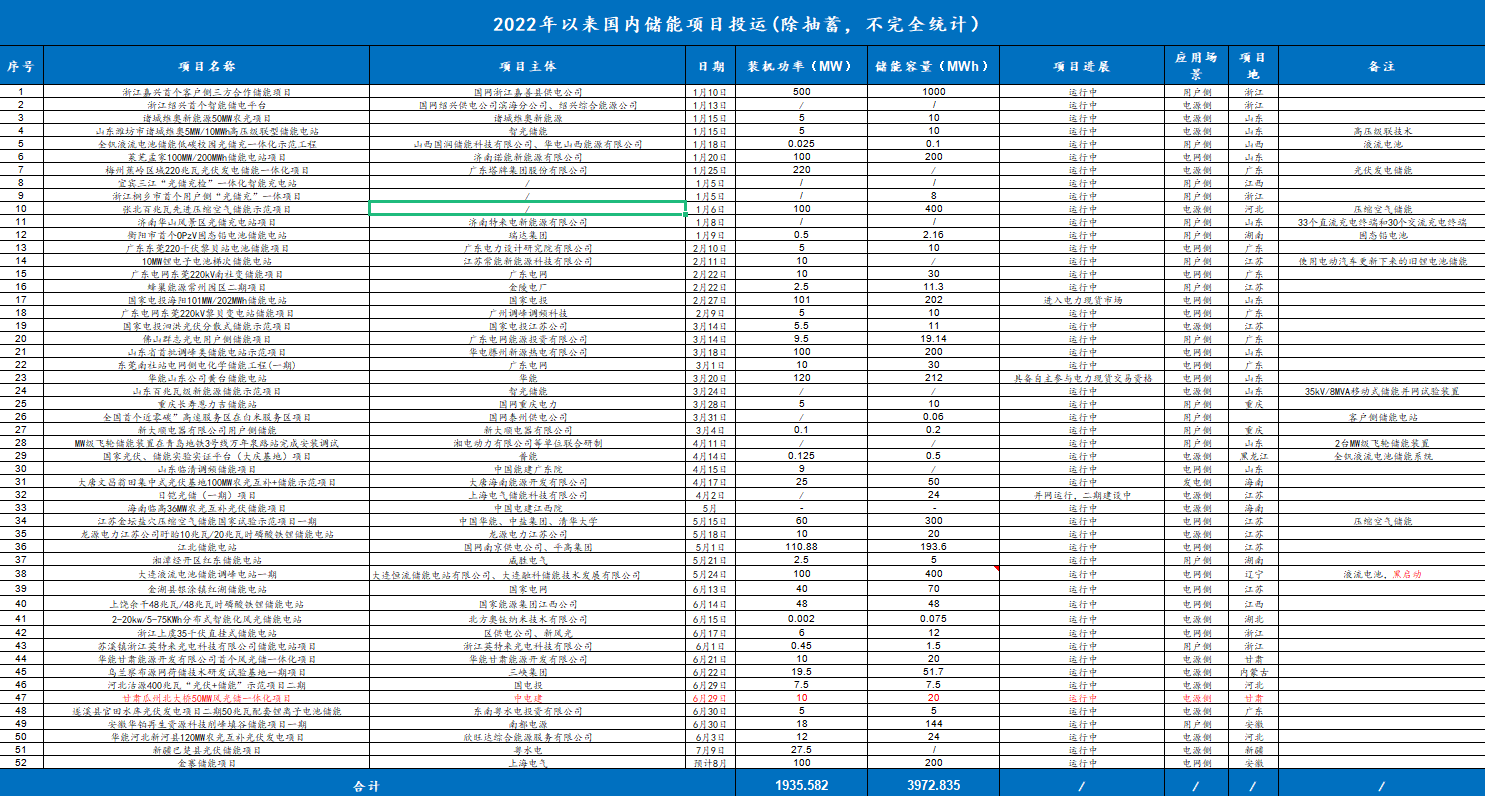Select the 项目地 column header
Image resolution: width=1485 pixels, height=796 pixels.
pos(1253,66)
